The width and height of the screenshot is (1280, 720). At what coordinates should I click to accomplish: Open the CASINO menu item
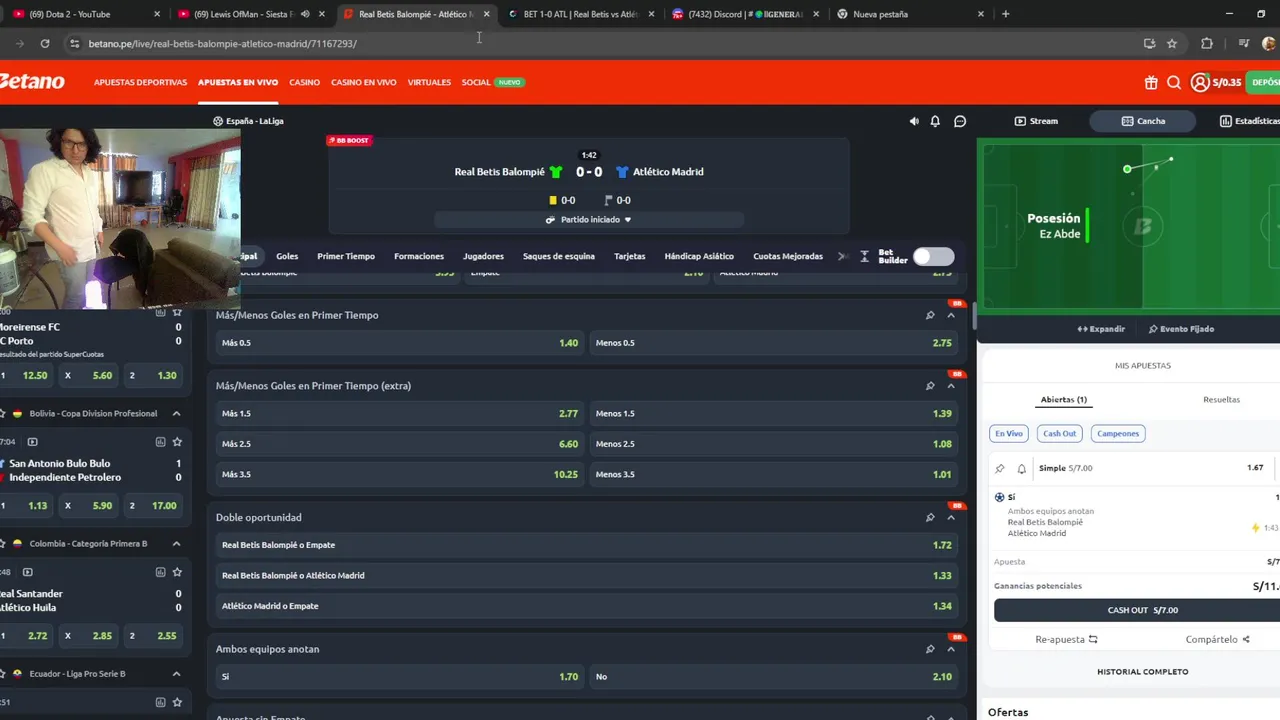304,82
